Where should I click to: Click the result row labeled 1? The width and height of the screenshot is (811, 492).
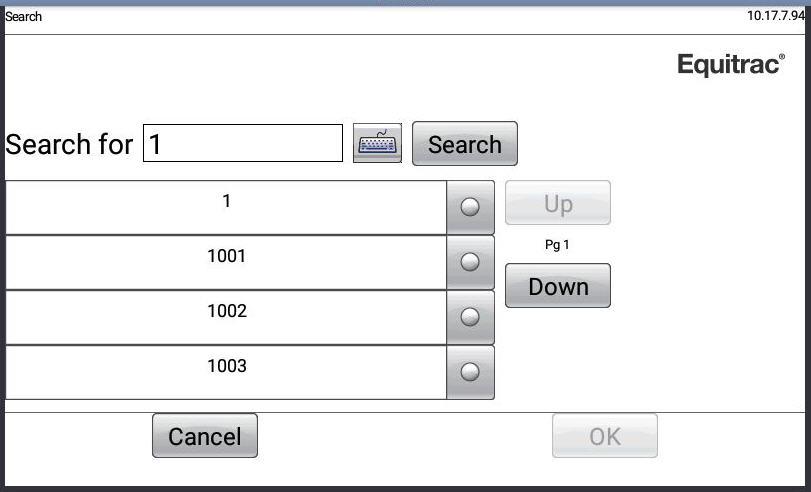pyautogui.click(x=226, y=207)
